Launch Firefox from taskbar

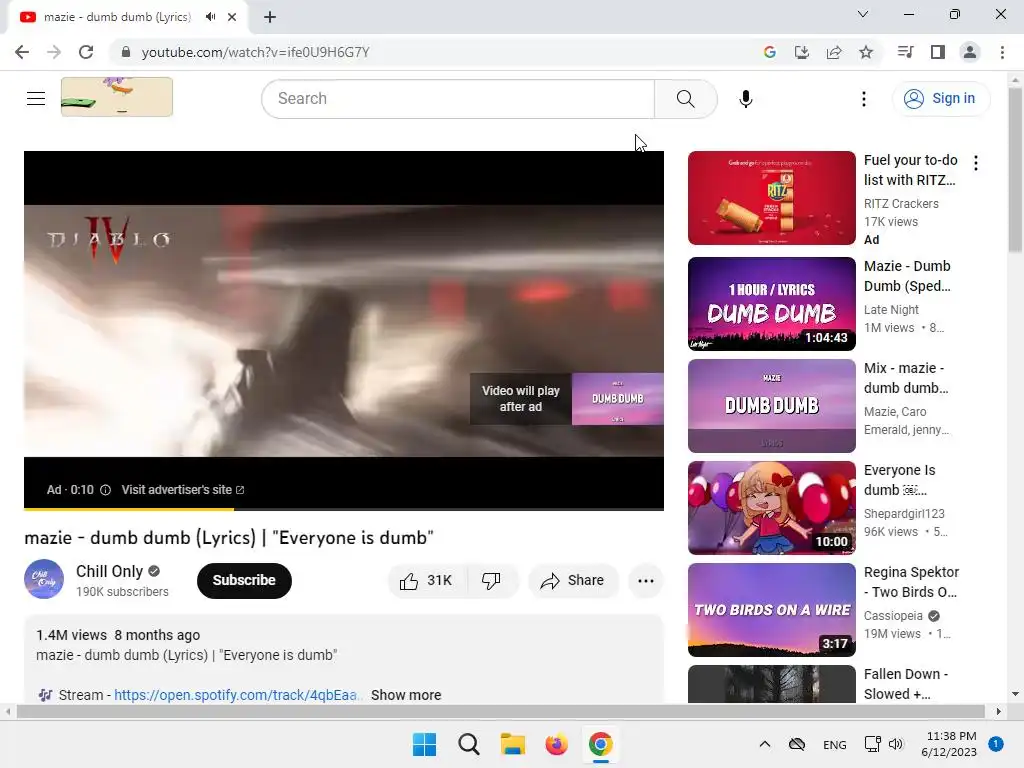[556, 744]
